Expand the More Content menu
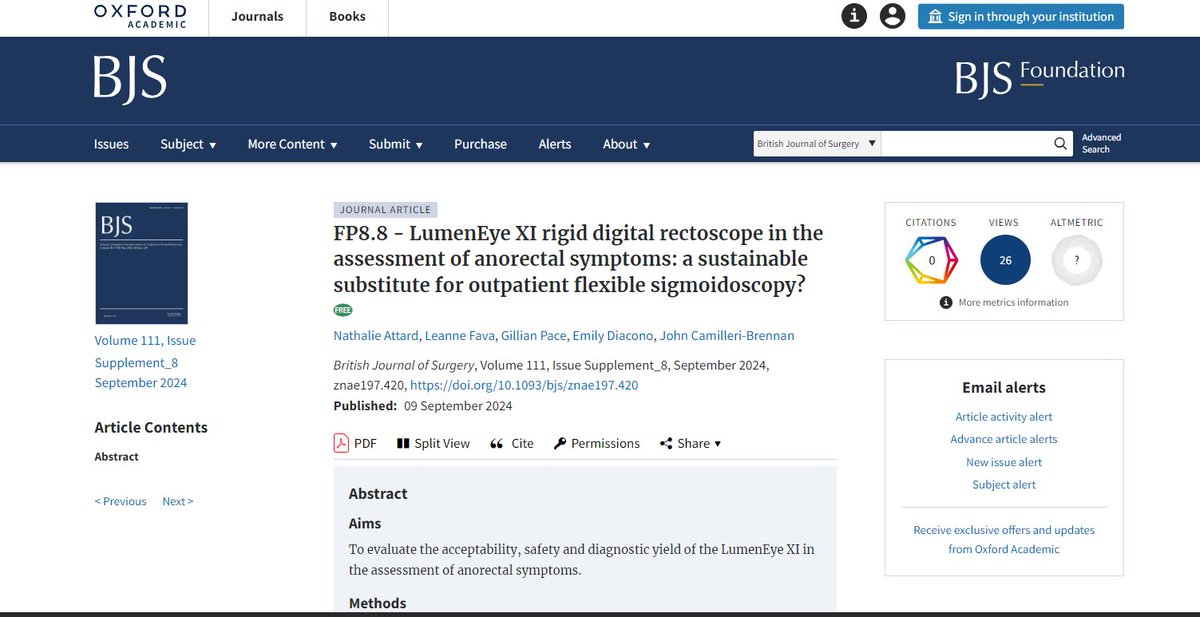 [x=292, y=143]
